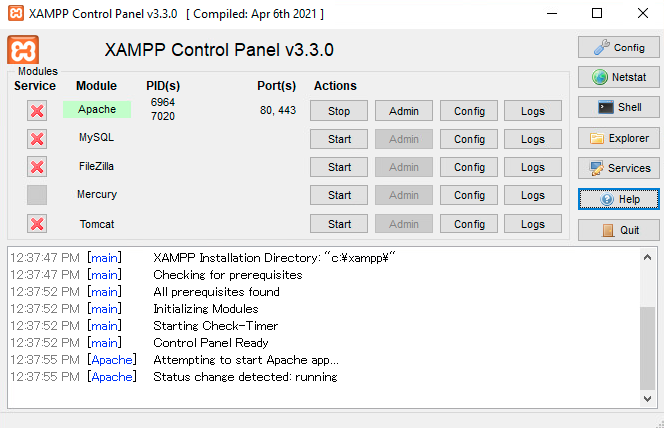Screen dimensions: 664x428
Task: View Tomcat Logs
Action: [533, 224]
